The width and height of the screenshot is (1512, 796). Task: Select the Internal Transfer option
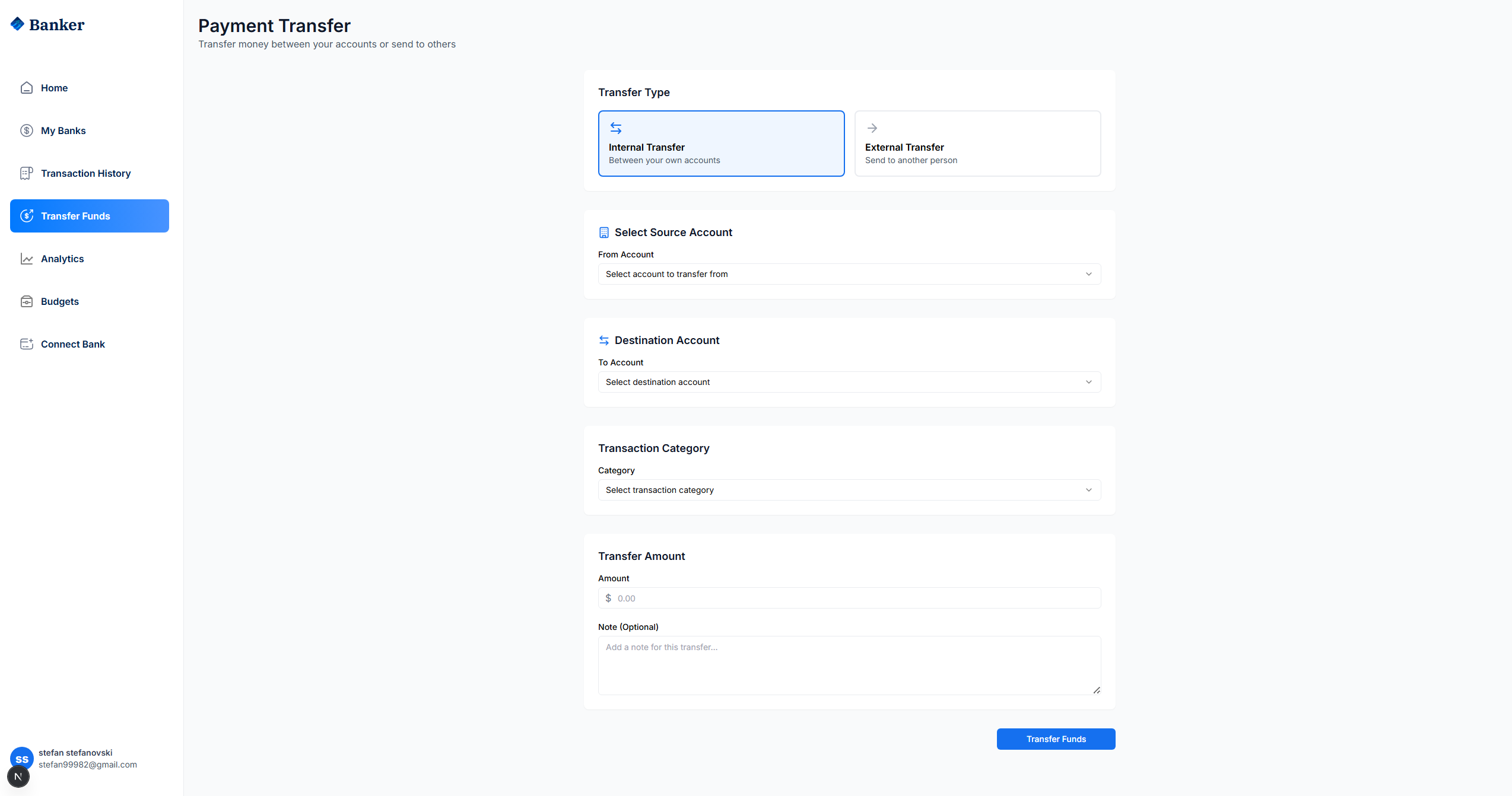coord(721,144)
